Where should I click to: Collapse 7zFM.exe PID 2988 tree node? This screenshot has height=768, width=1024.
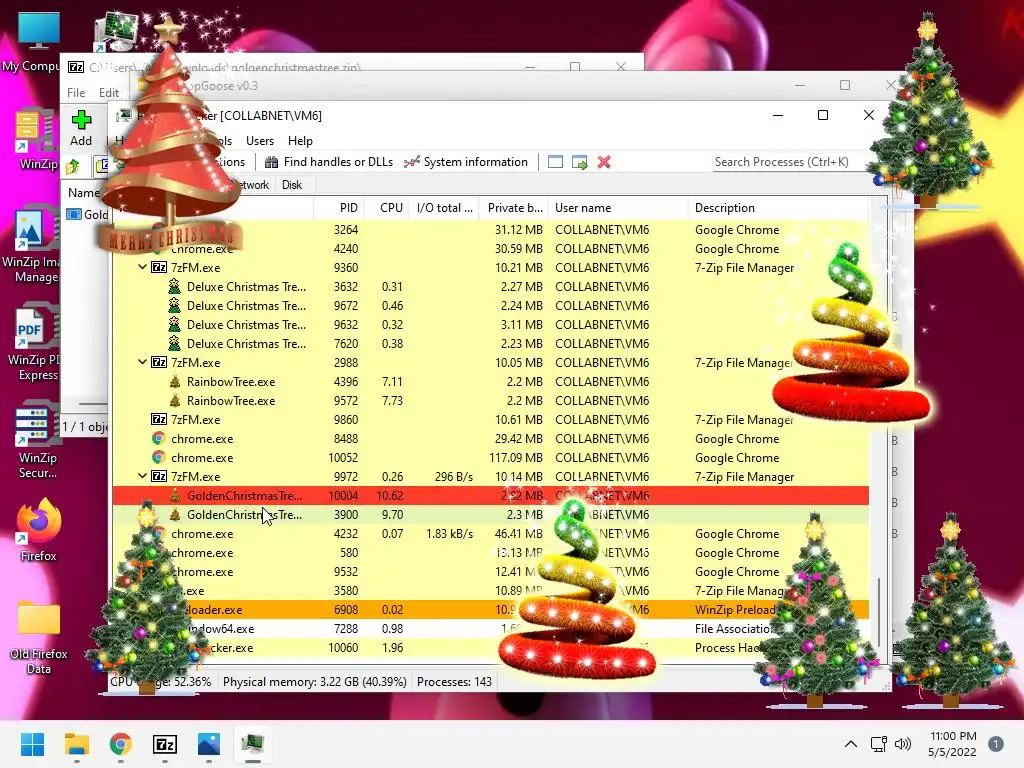tap(142, 362)
